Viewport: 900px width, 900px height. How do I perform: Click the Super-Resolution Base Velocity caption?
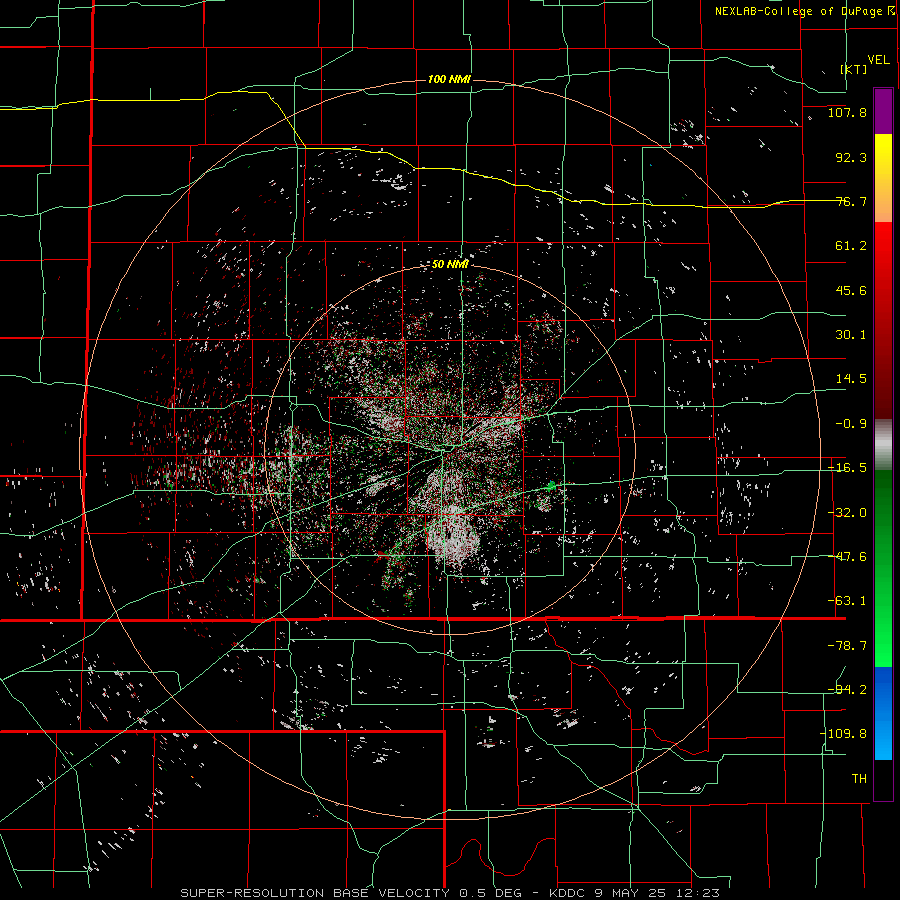tap(450, 893)
